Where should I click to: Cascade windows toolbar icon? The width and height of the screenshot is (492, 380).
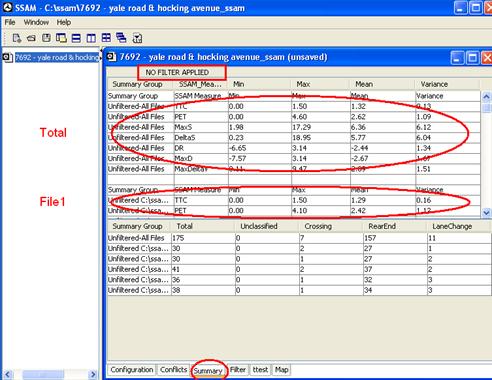[x=121, y=38]
